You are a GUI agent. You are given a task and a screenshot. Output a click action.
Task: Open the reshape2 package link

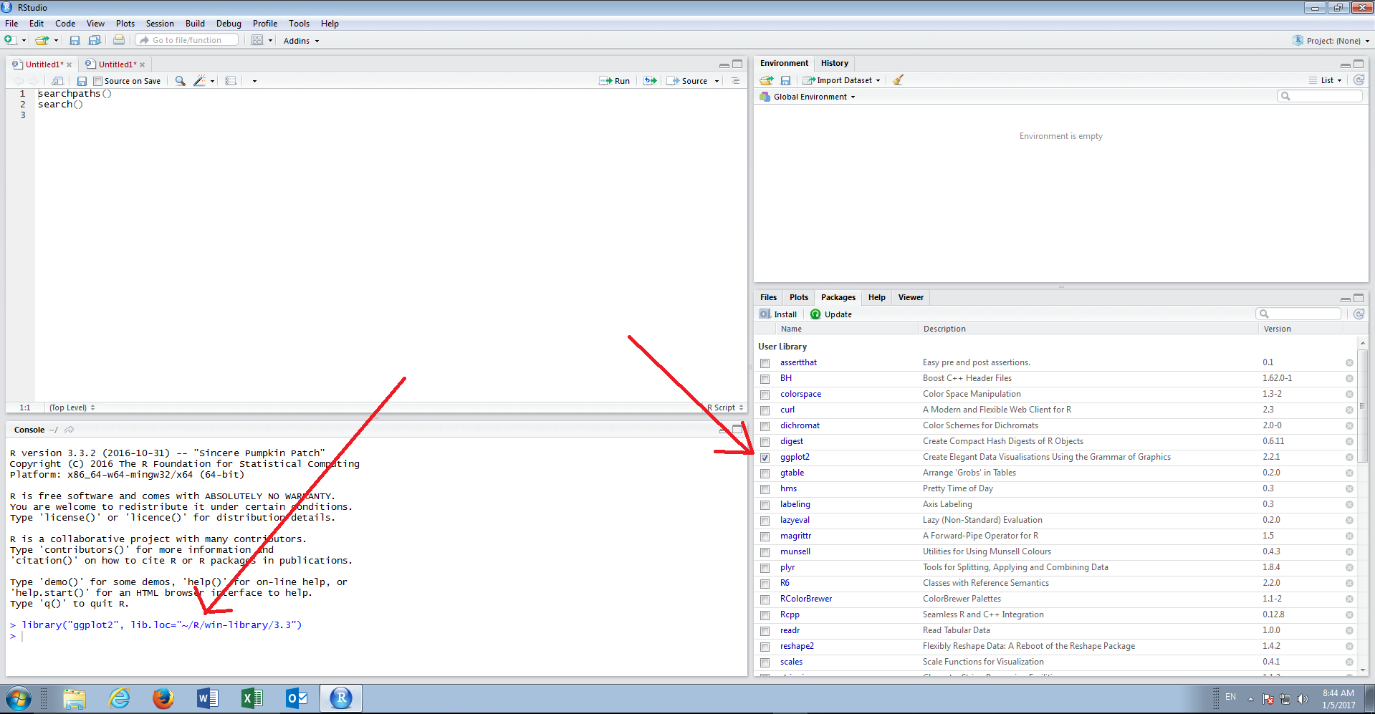coord(797,646)
